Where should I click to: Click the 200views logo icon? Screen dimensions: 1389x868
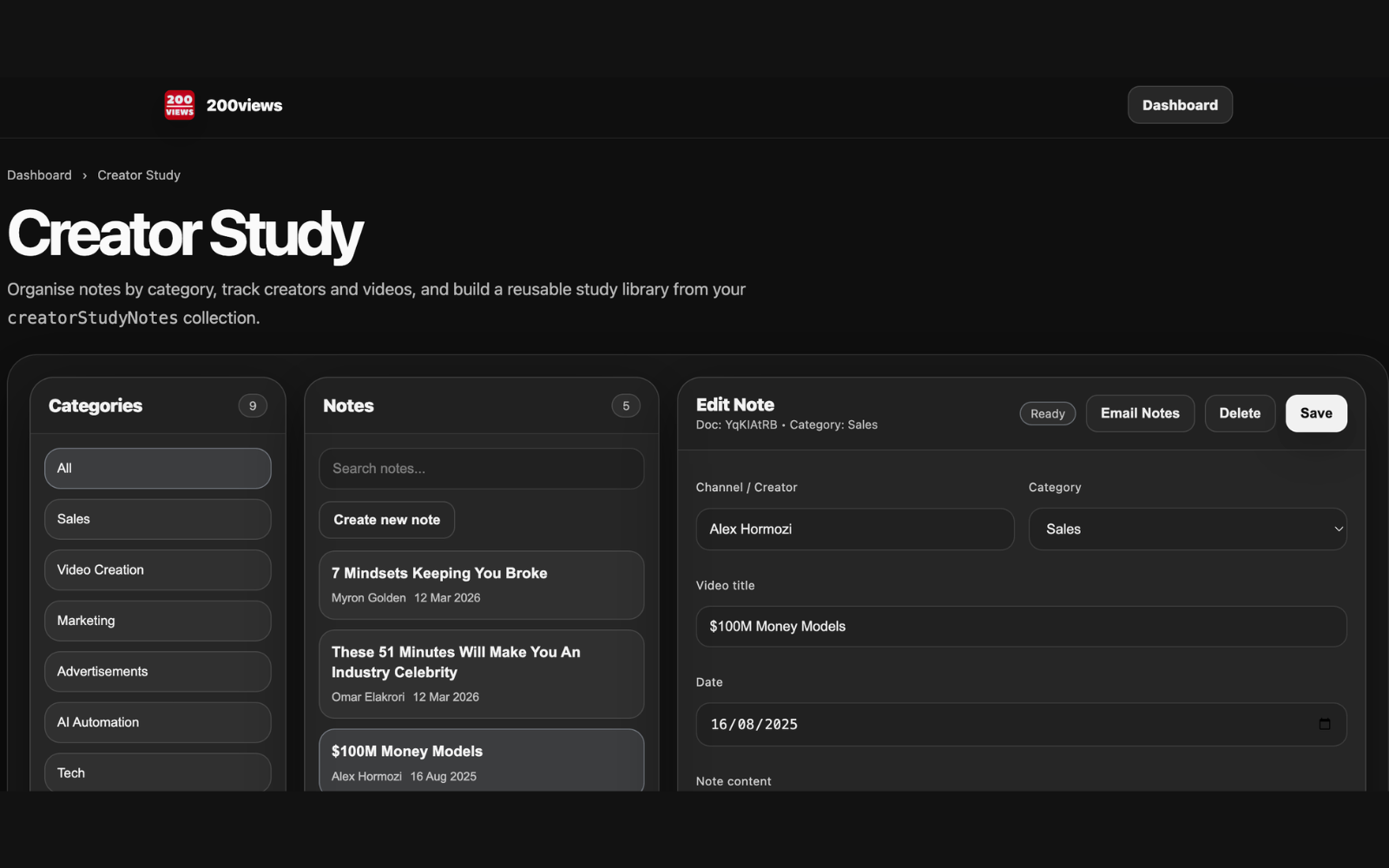179,105
